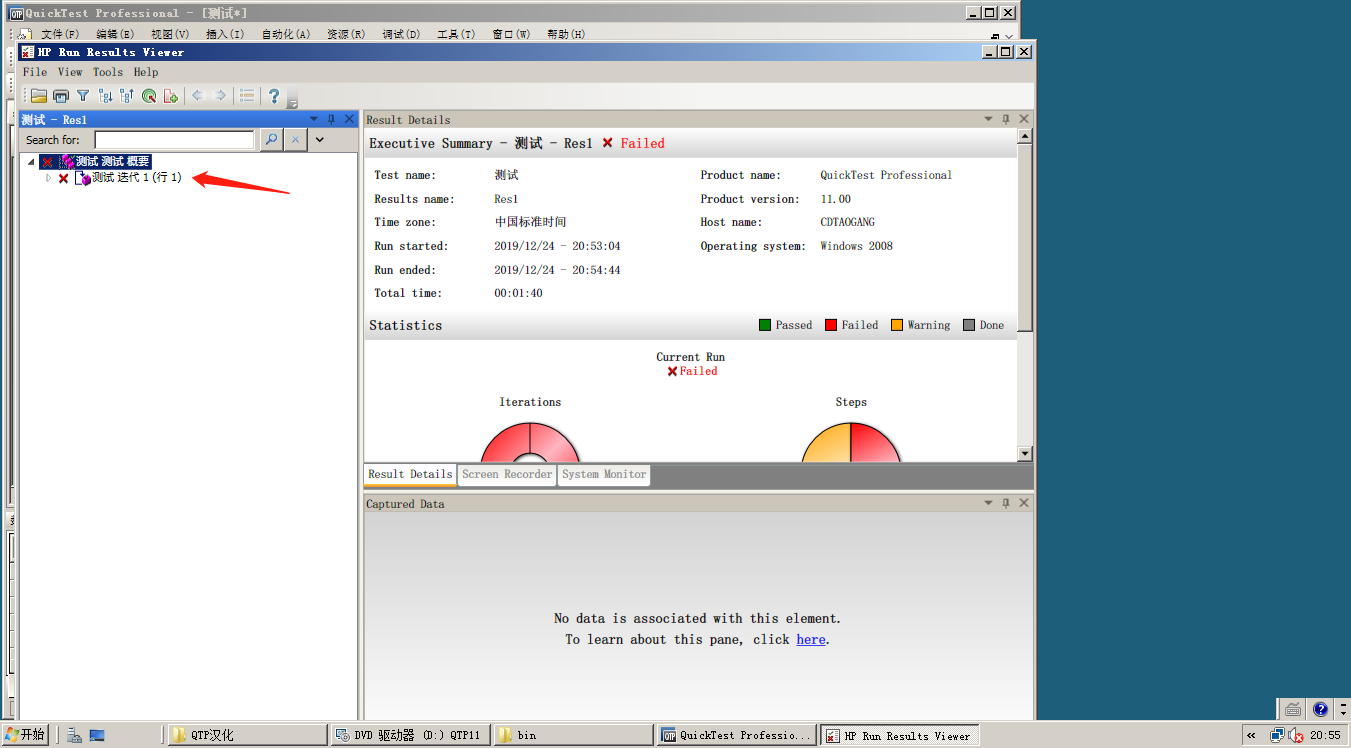The width and height of the screenshot is (1351, 748).
Task: Click the clock showing 20:55
Action: tap(1325, 735)
